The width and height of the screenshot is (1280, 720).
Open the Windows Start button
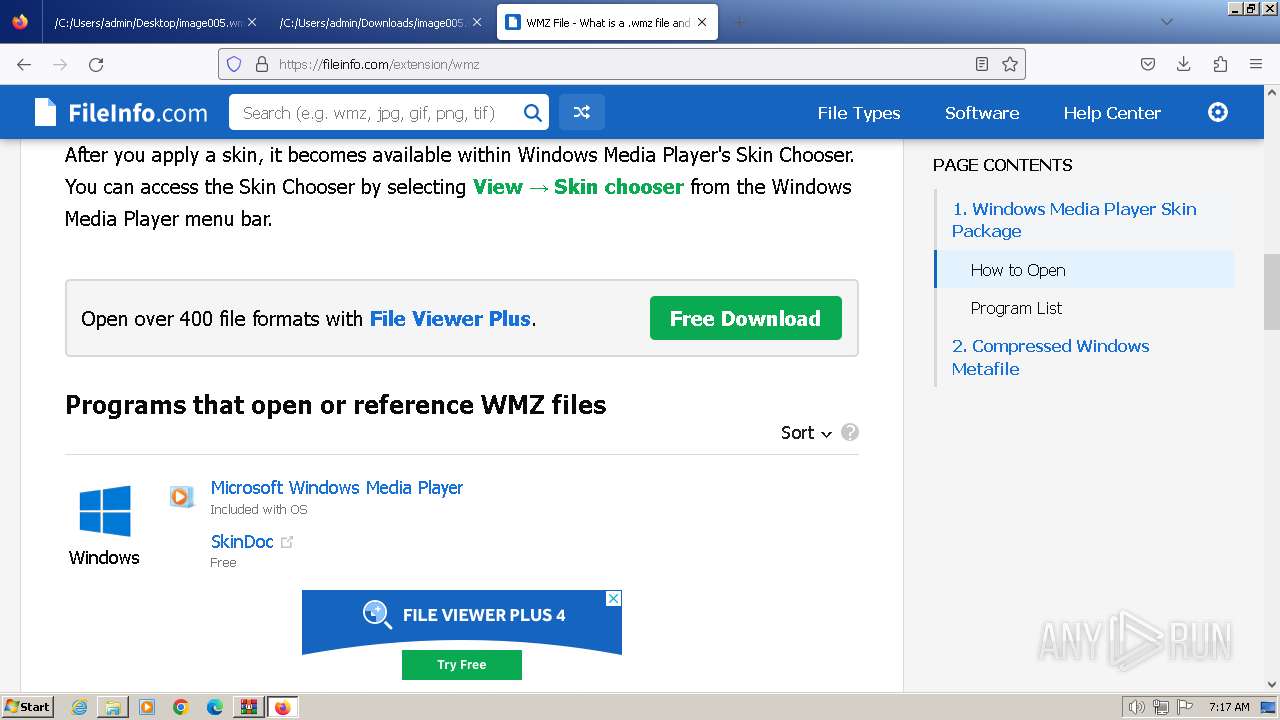pyautogui.click(x=27, y=707)
